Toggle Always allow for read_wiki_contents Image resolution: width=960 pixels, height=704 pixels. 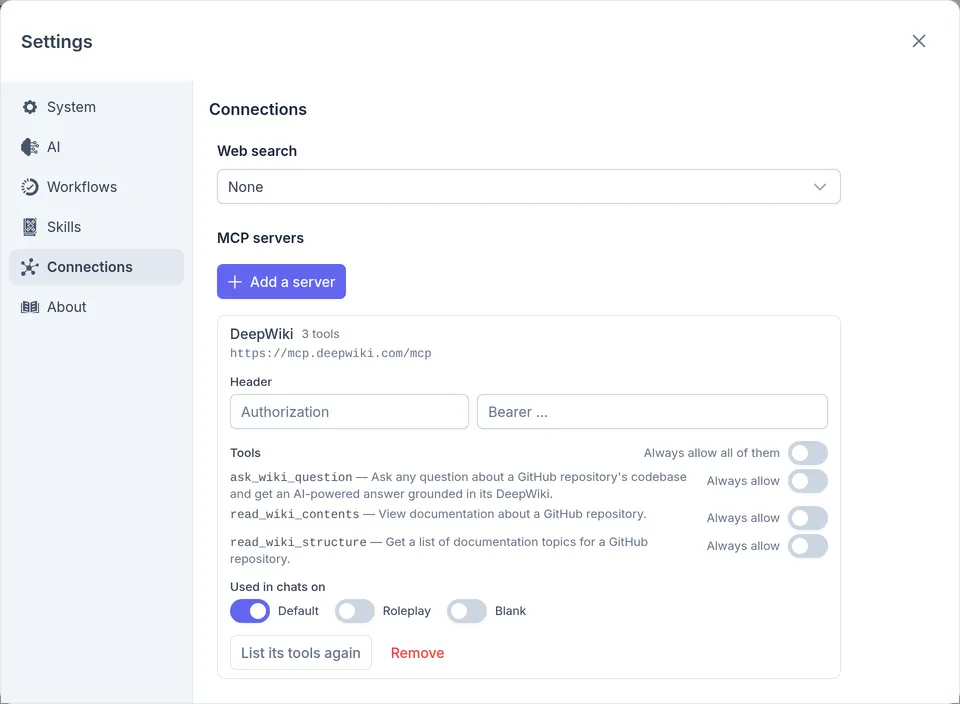tap(808, 518)
